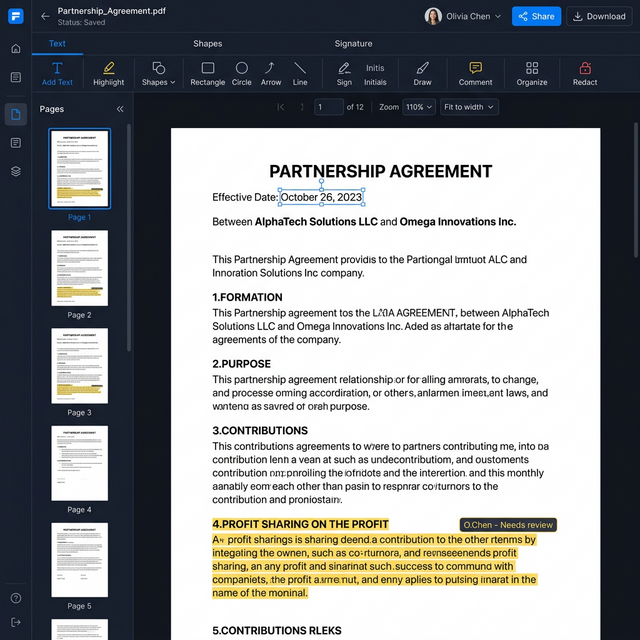This screenshot has height=640, width=640.
Task: Click the sidebar icon above the Layers icon
Action: coord(16,143)
